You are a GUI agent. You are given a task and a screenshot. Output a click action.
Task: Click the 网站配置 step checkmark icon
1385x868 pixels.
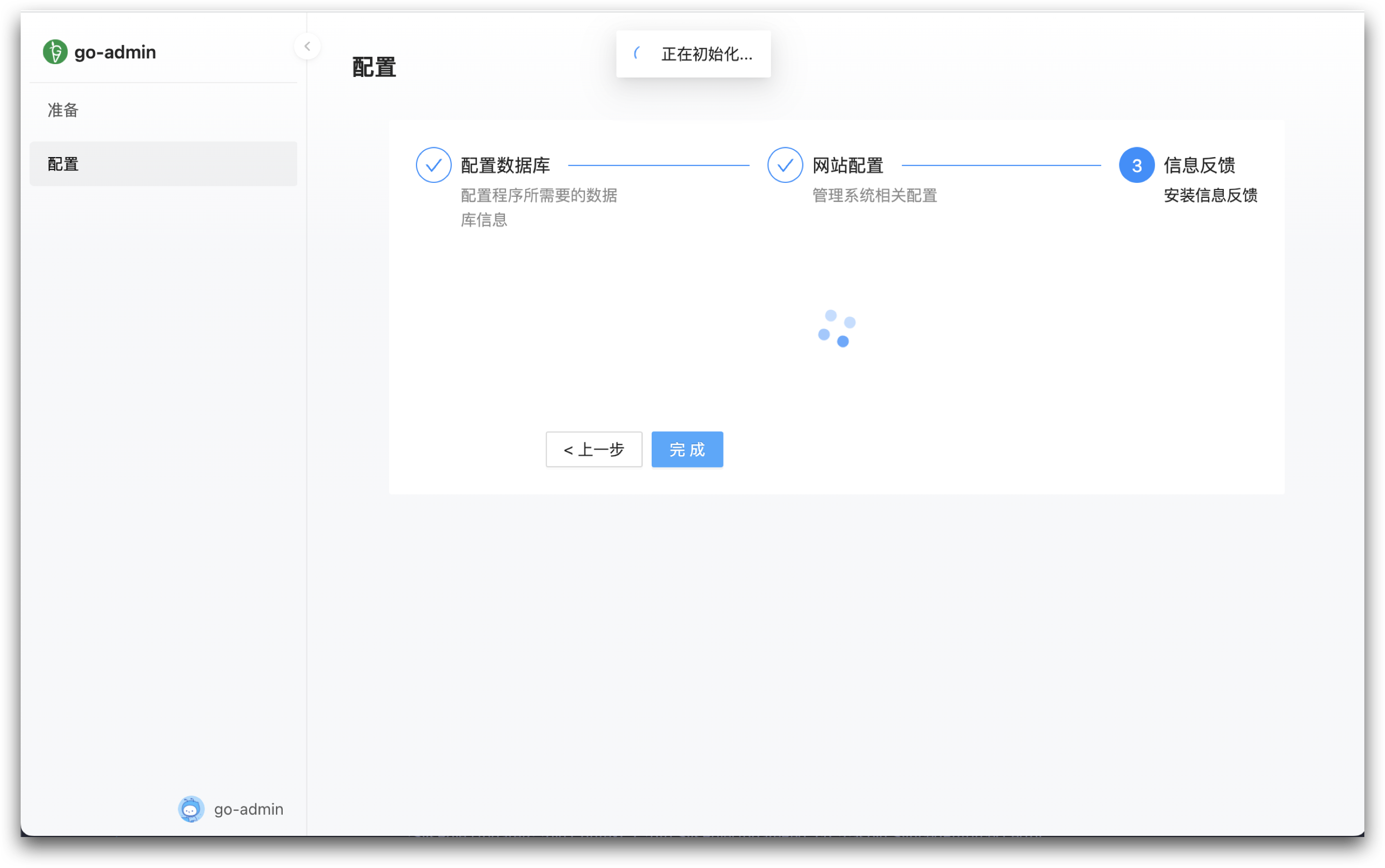[x=785, y=165]
